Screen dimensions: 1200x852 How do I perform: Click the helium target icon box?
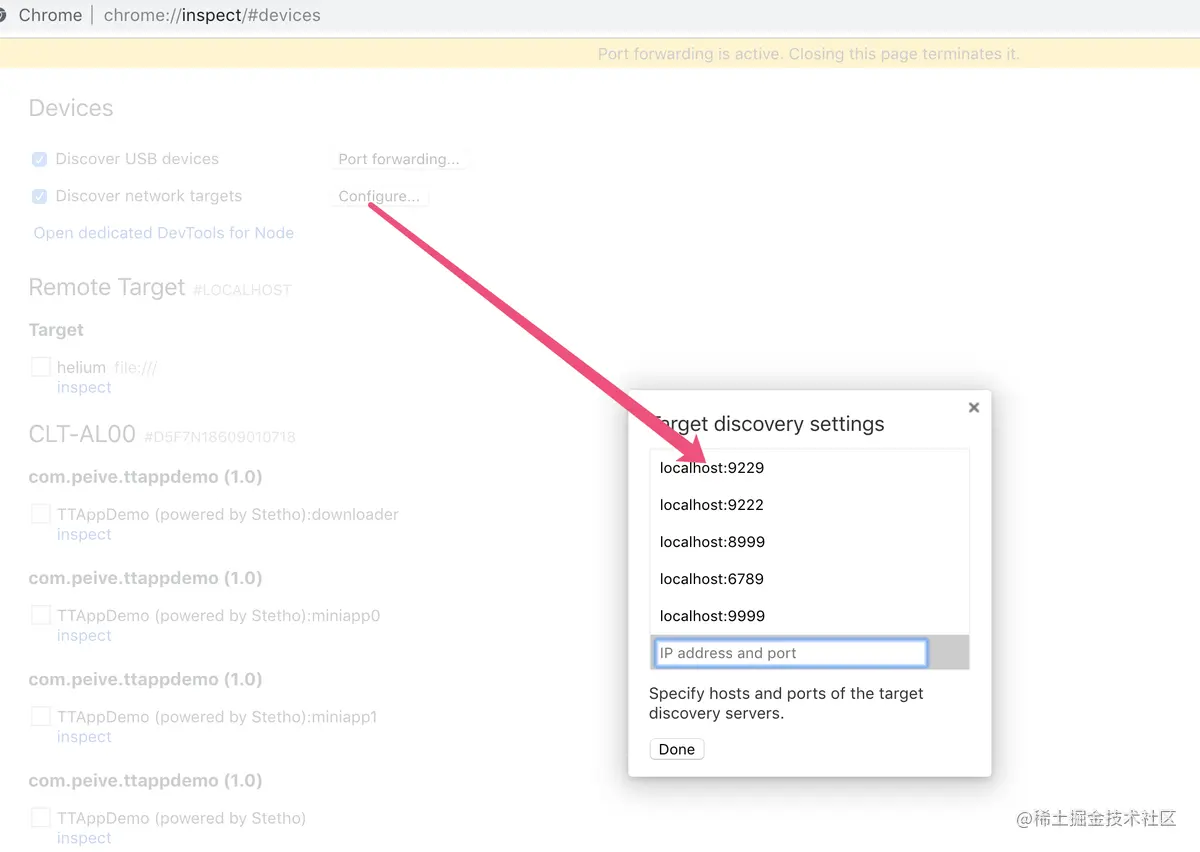(41, 367)
